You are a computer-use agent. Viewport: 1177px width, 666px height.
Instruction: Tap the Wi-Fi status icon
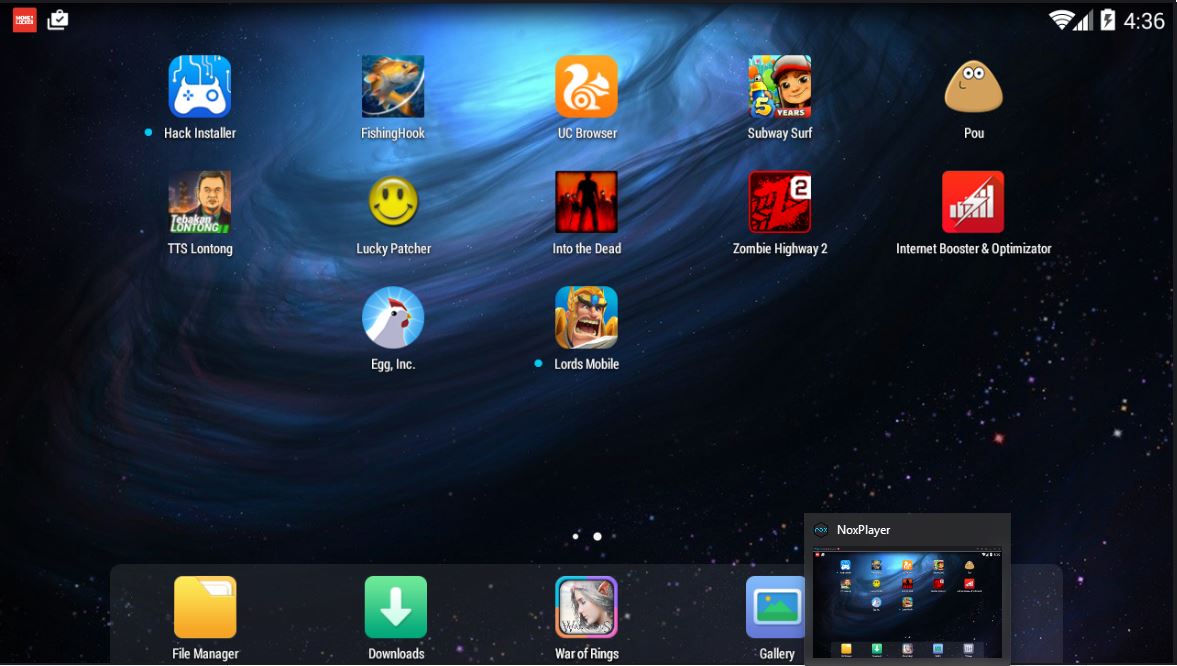[1060, 20]
